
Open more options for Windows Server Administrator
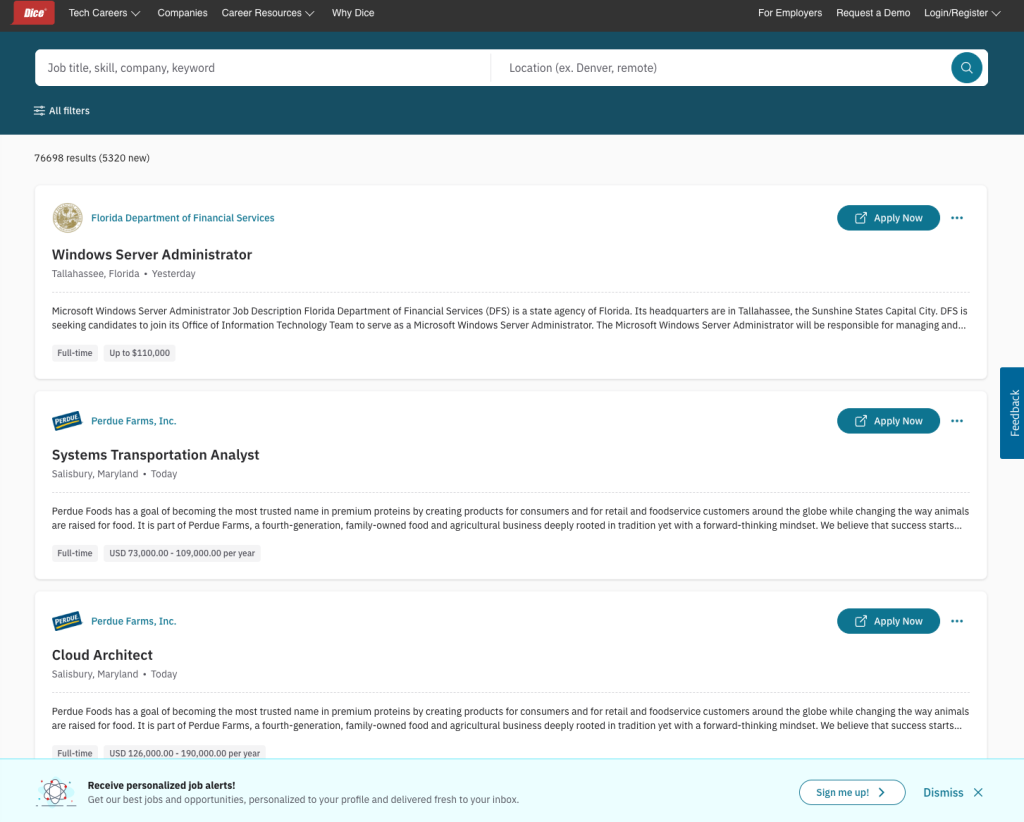coord(957,218)
